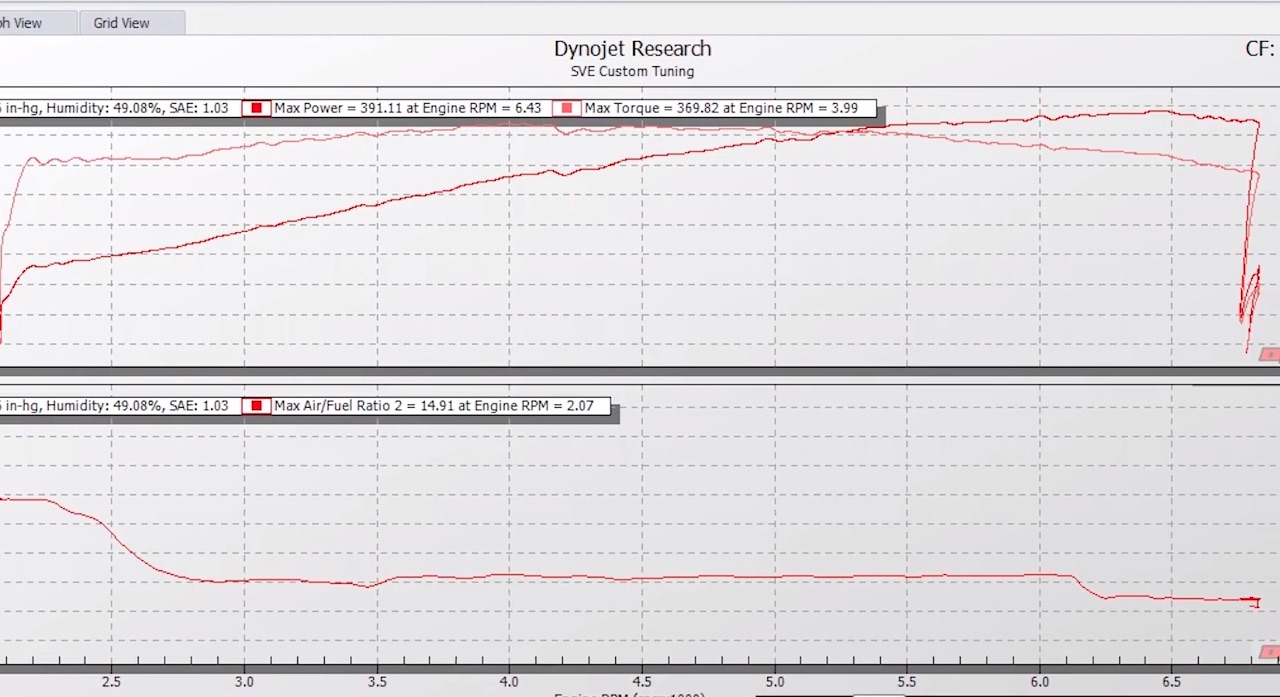The image size is (1280, 697).
Task: Click the 5.5 RPM axis label
Action: coord(907,682)
